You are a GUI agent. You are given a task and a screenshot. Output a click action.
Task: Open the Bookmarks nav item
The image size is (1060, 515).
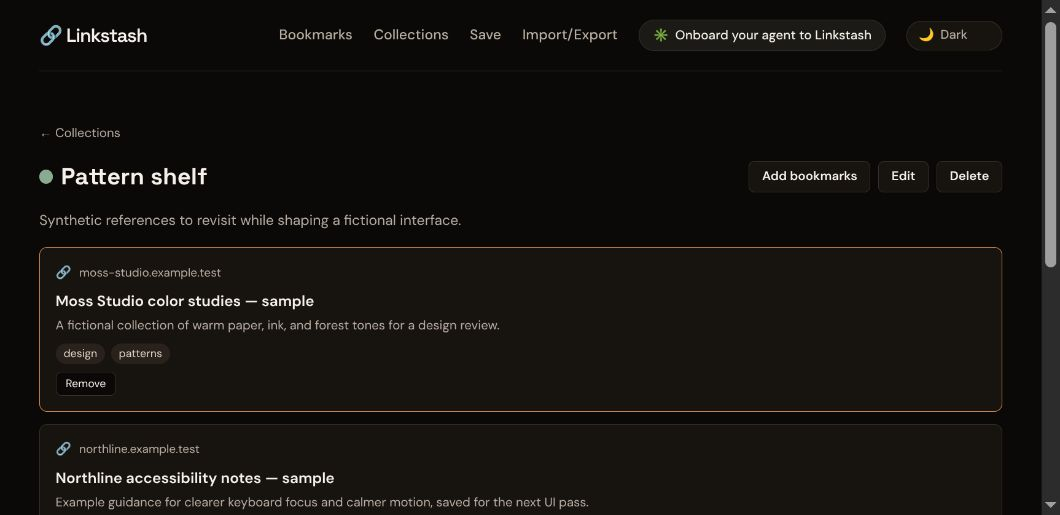point(316,34)
